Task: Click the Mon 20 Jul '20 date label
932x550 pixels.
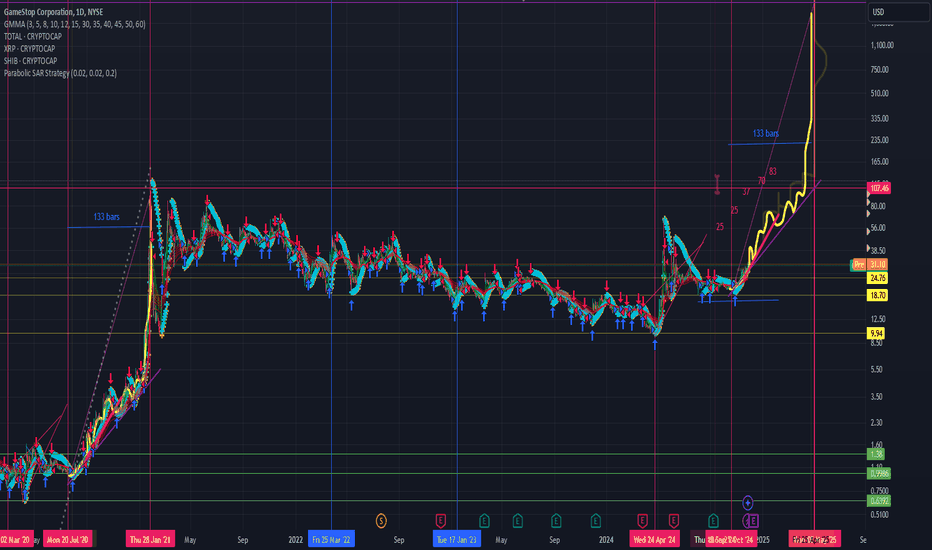Action: point(67,539)
